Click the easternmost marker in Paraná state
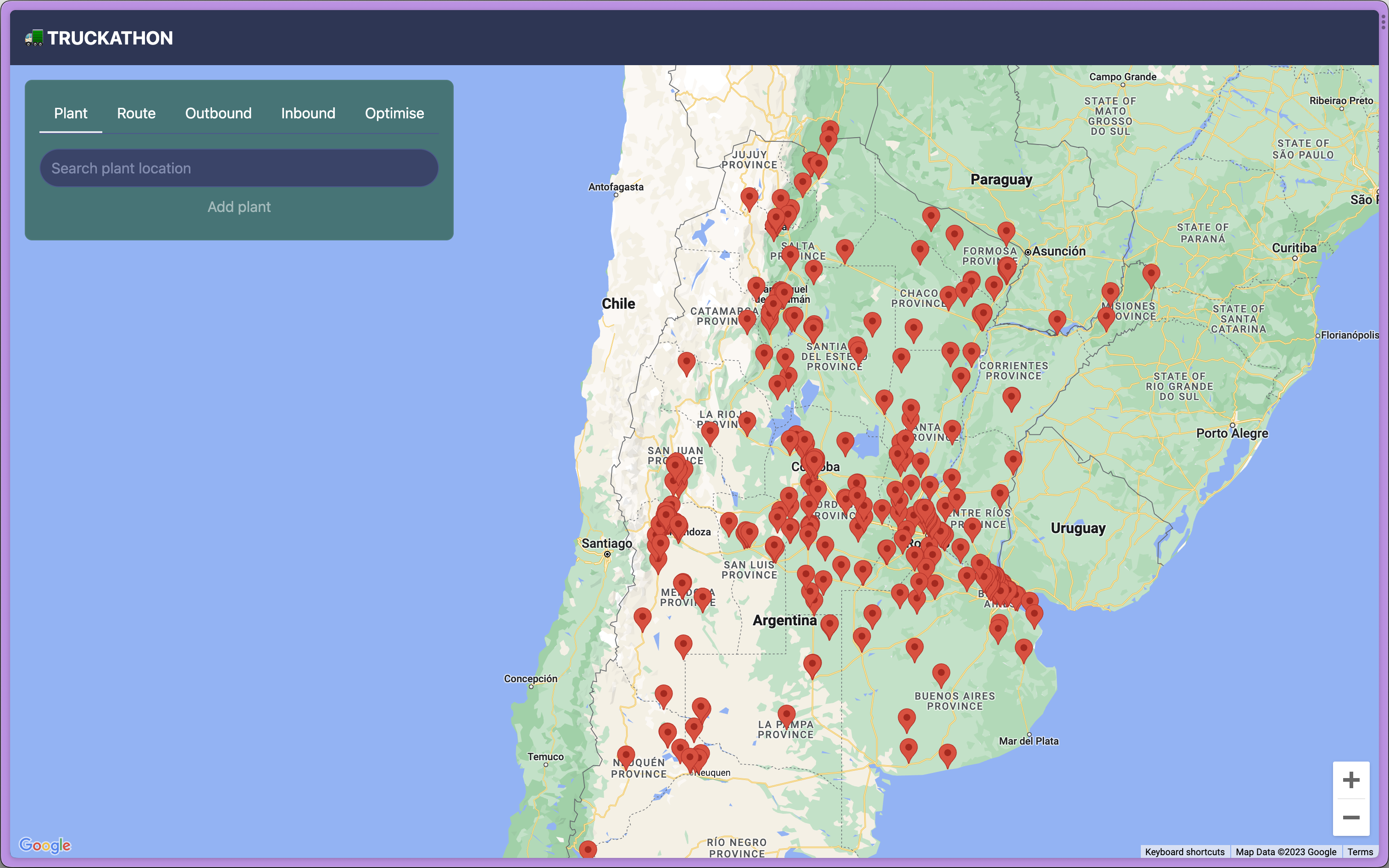 pyautogui.click(x=1151, y=273)
